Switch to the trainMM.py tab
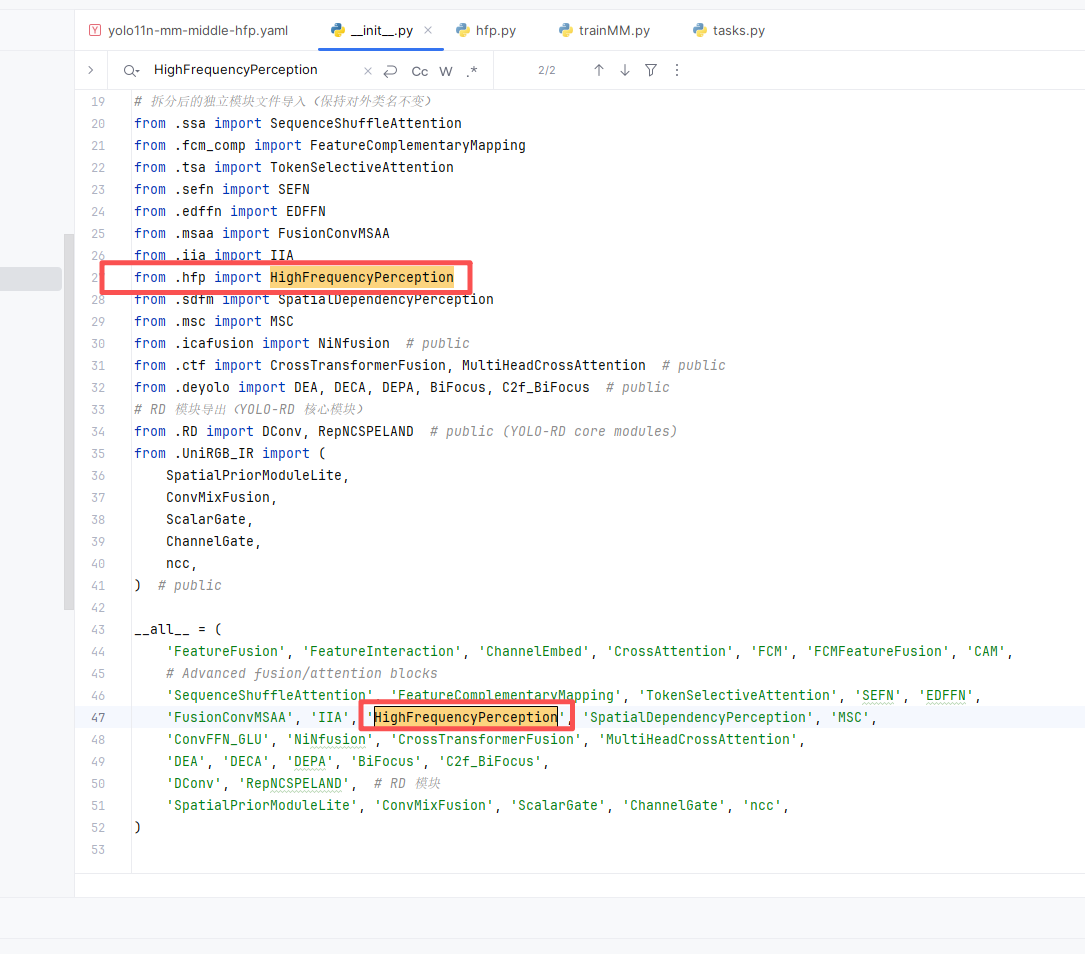1085x954 pixels. pos(605,30)
